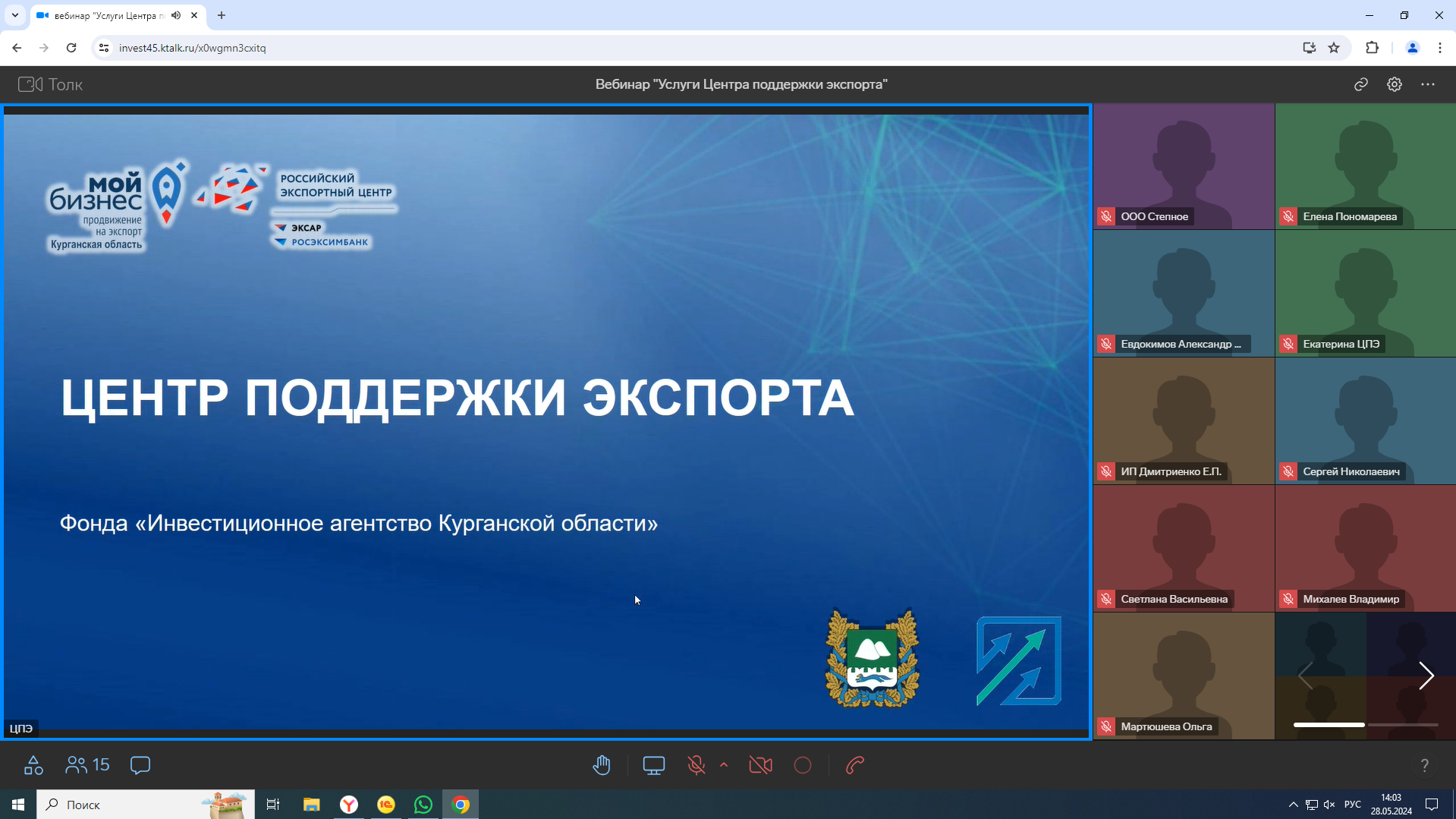Open webinar settings gear
The height and width of the screenshot is (819, 1456).
coord(1395,84)
